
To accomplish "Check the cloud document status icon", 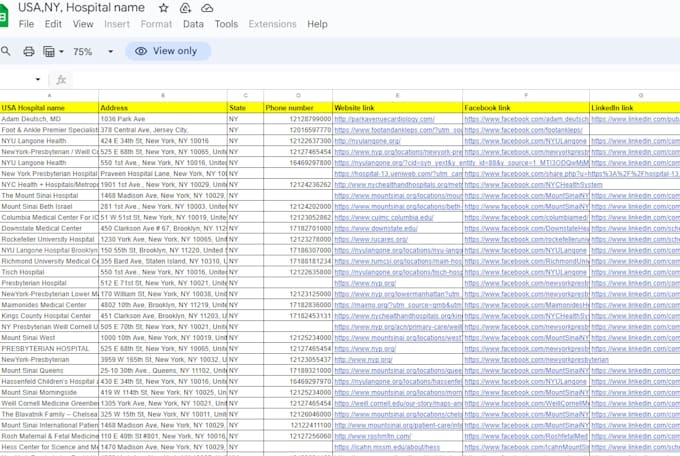I will coord(207,8).
